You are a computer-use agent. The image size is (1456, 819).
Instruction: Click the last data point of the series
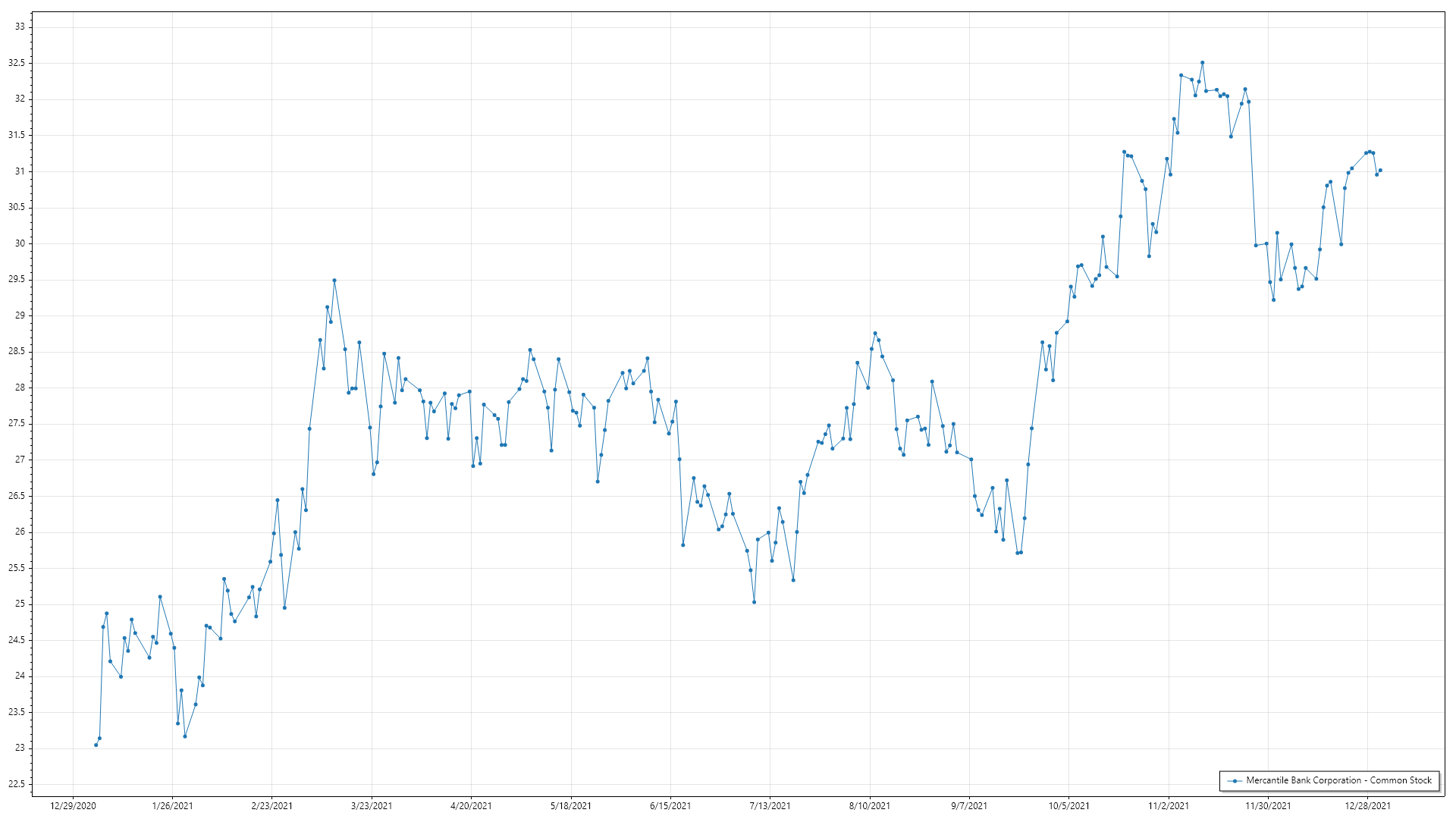pos(1380,171)
